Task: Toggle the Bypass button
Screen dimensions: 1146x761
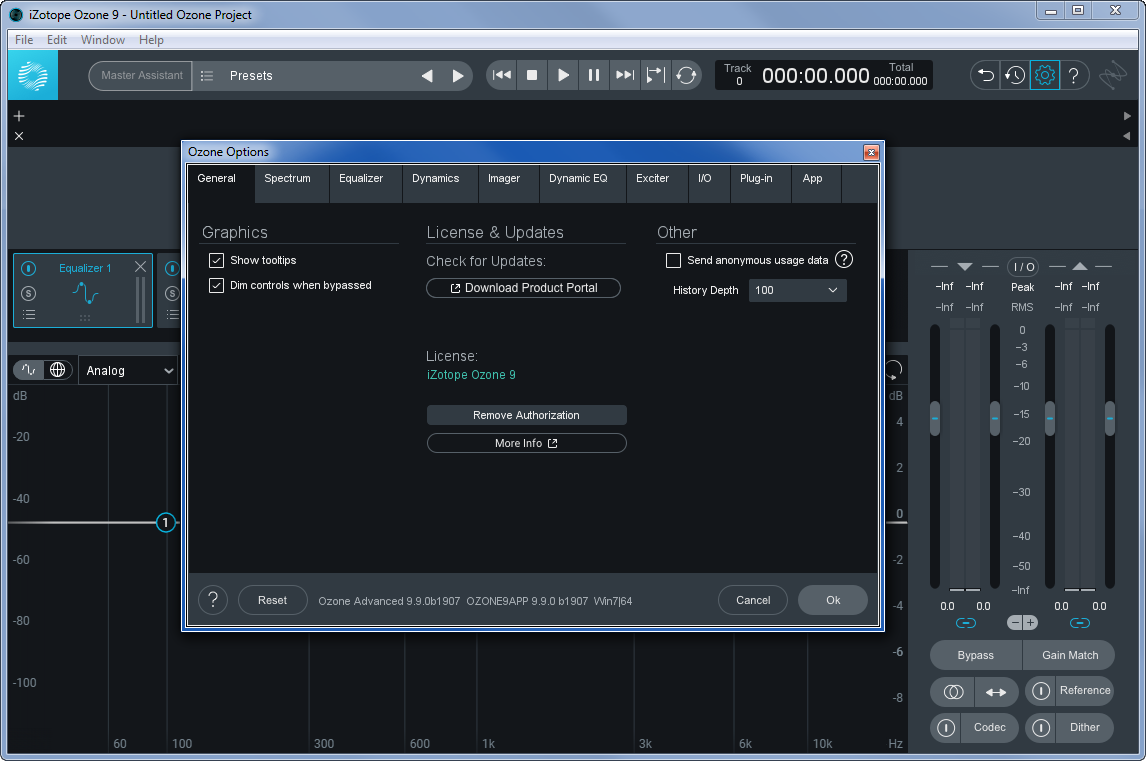Action: tap(976, 655)
